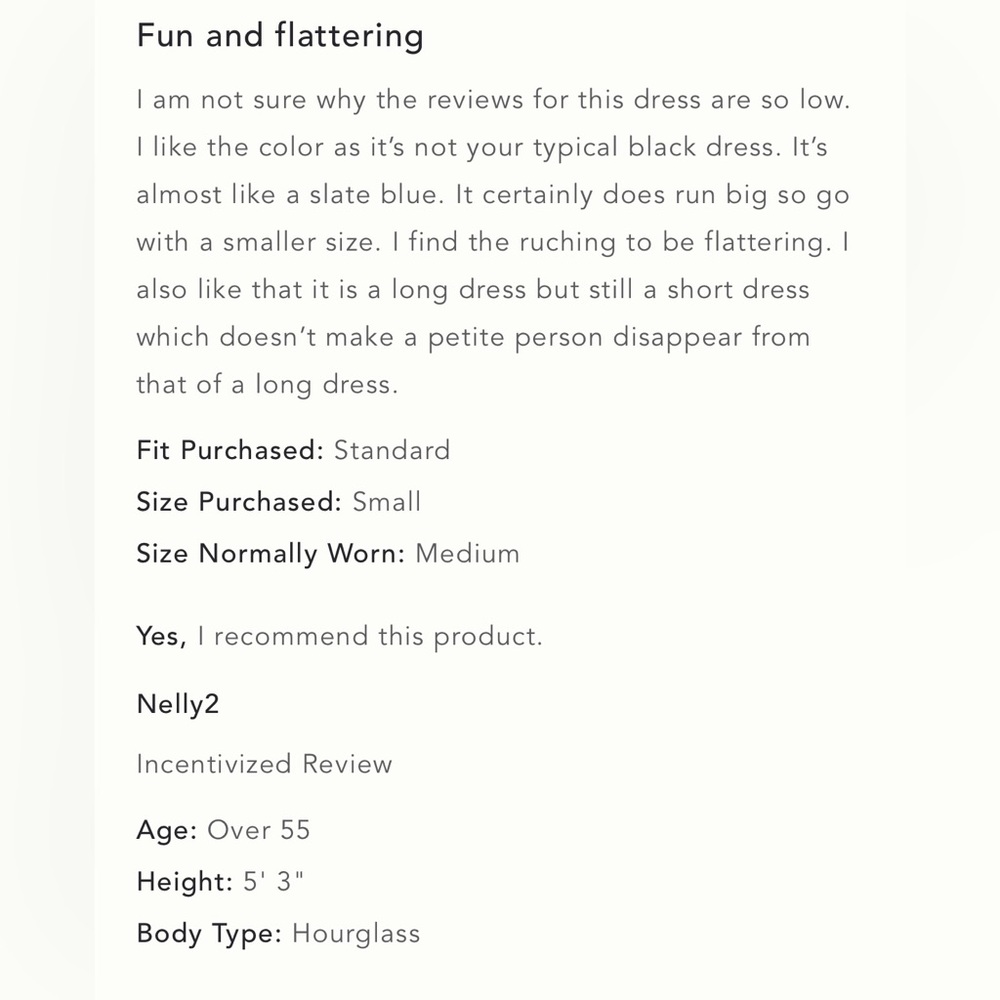Click the Over 55 age value
1000x1000 pixels.
pos(258,830)
